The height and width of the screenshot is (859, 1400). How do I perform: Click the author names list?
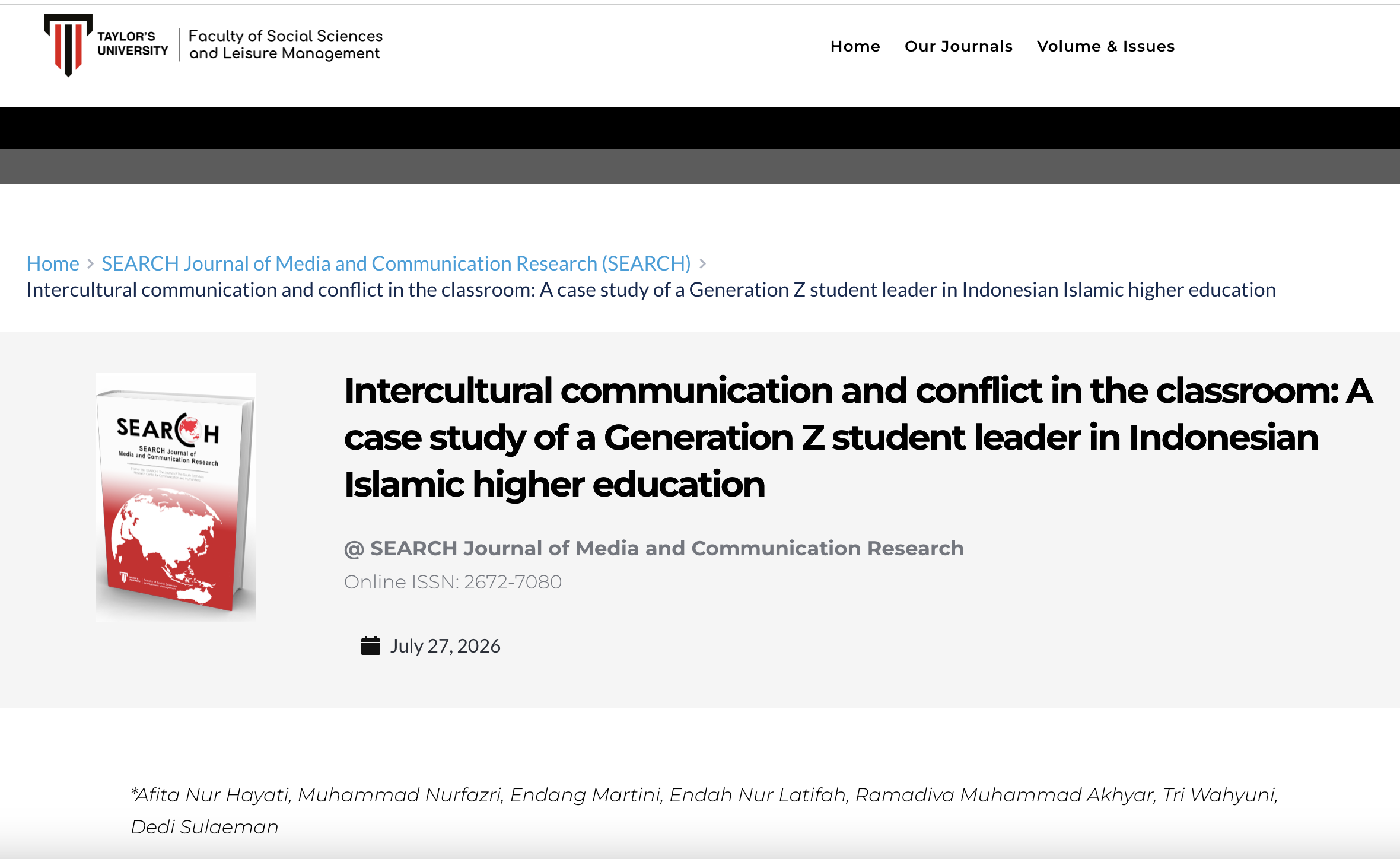click(704, 810)
